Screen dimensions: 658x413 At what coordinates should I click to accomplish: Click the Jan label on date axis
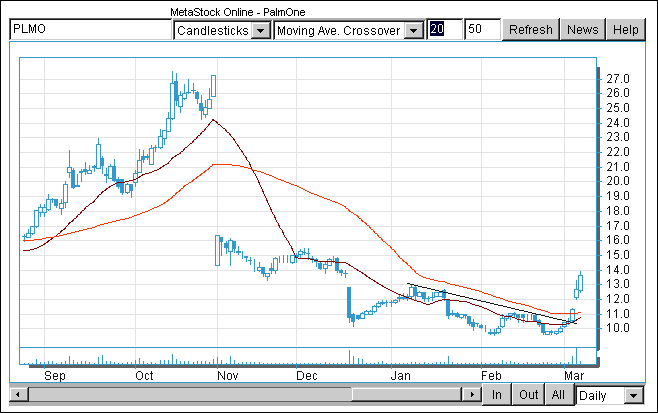pos(400,375)
